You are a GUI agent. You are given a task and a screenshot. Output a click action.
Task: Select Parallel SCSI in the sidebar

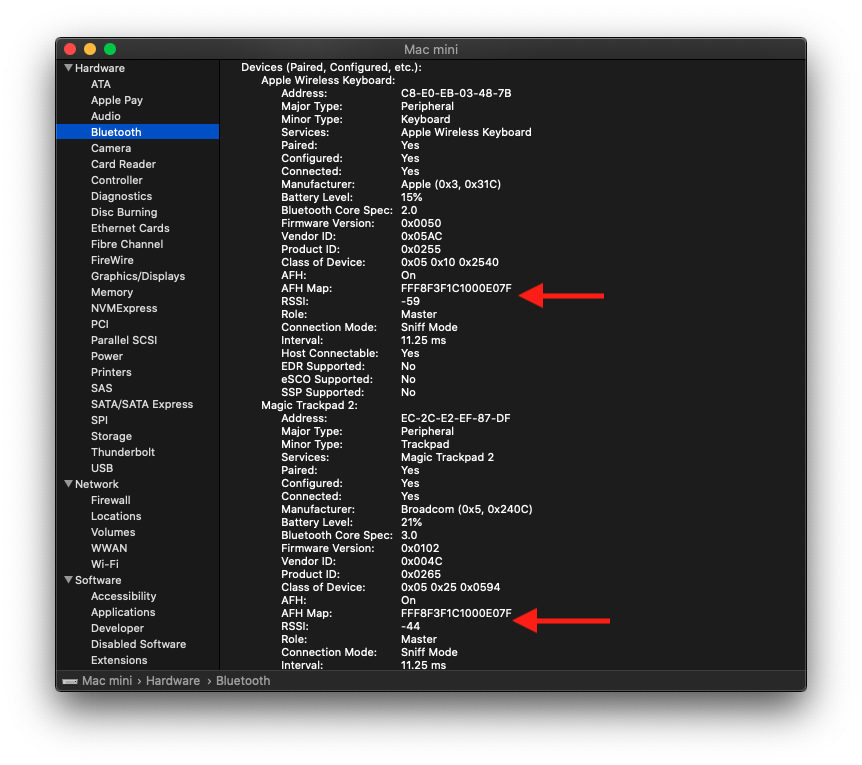point(124,340)
